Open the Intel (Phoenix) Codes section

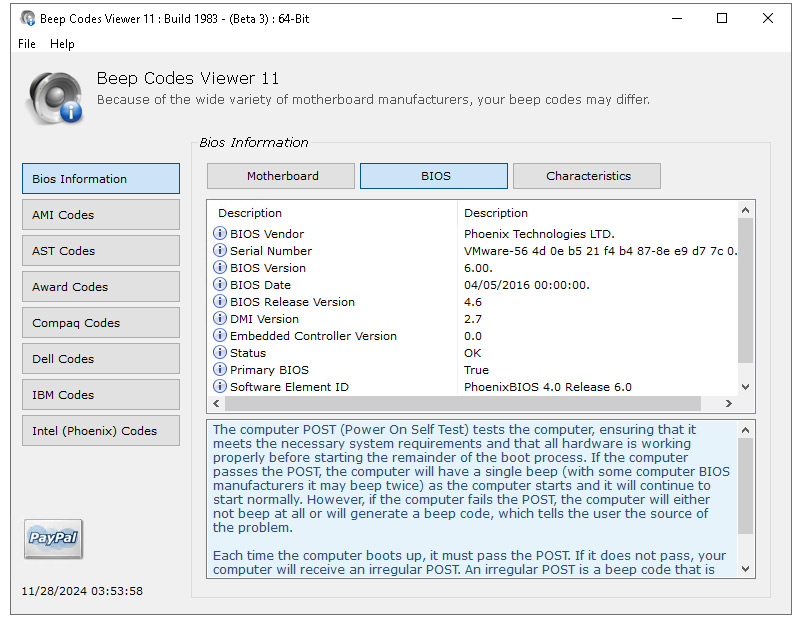101,431
